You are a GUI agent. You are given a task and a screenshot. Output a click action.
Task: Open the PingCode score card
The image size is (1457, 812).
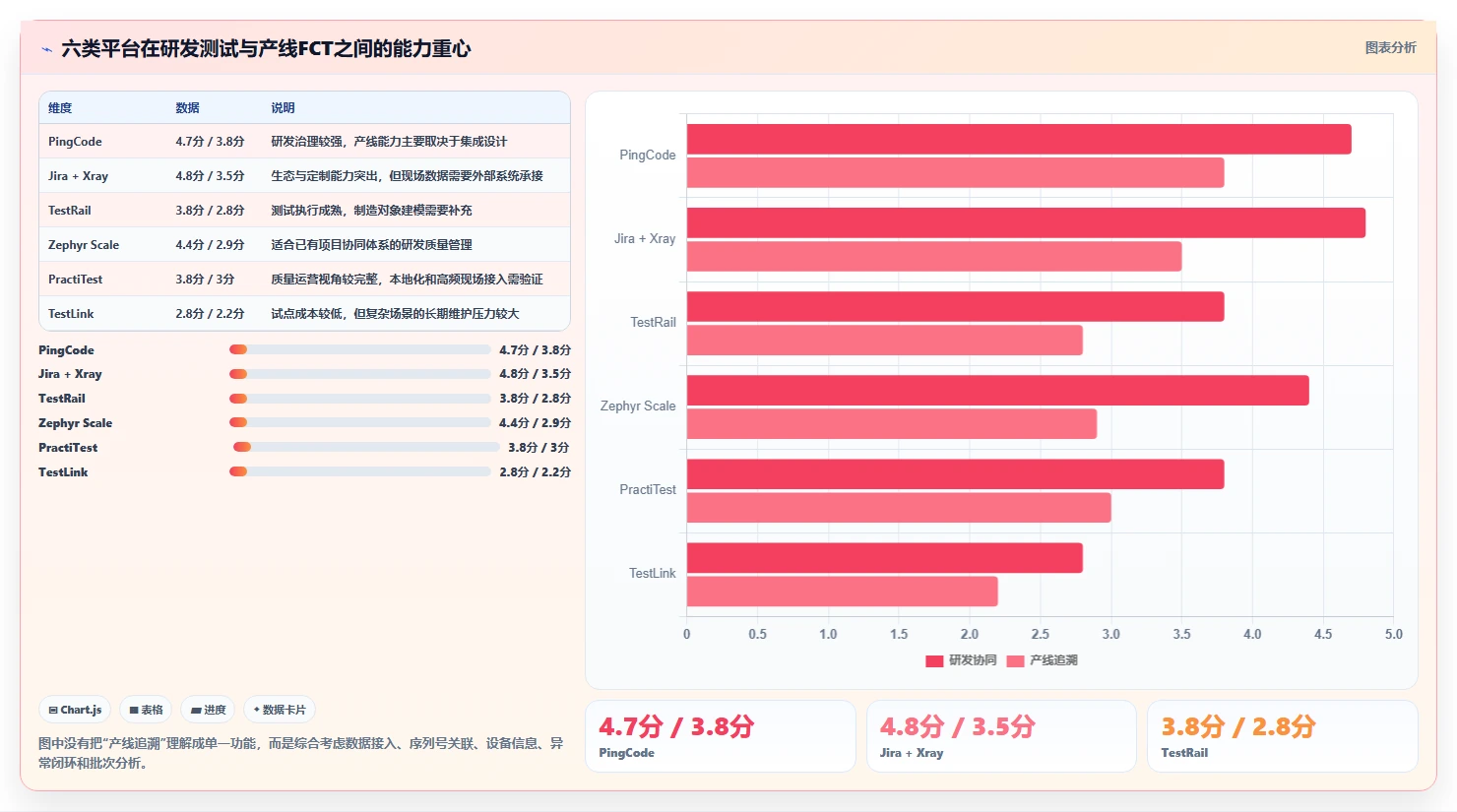(721, 736)
